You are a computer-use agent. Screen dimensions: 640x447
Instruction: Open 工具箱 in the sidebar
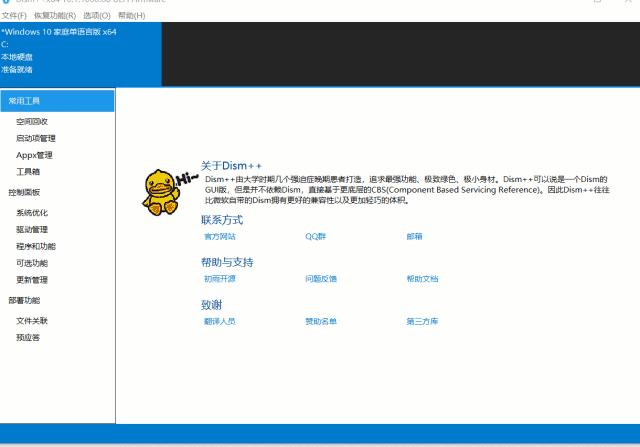(x=28, y=171)
